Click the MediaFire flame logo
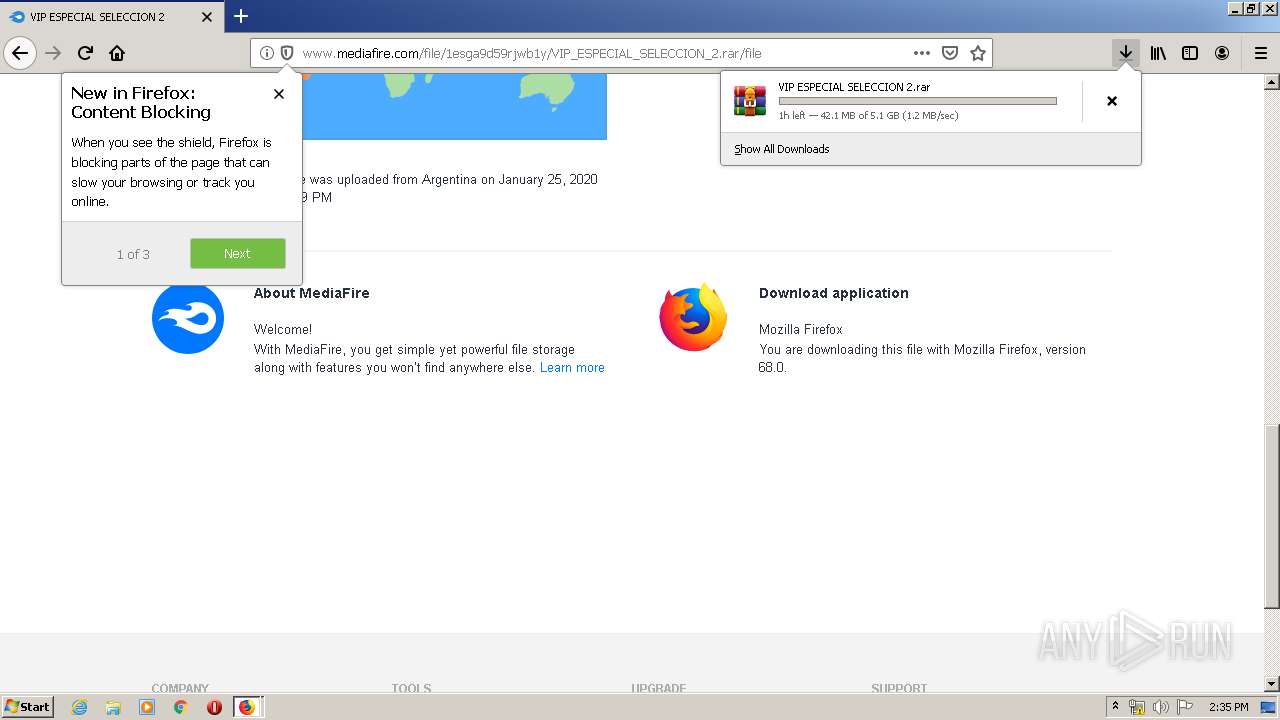This screenshot has height=720, width=1280. [188, 318]
